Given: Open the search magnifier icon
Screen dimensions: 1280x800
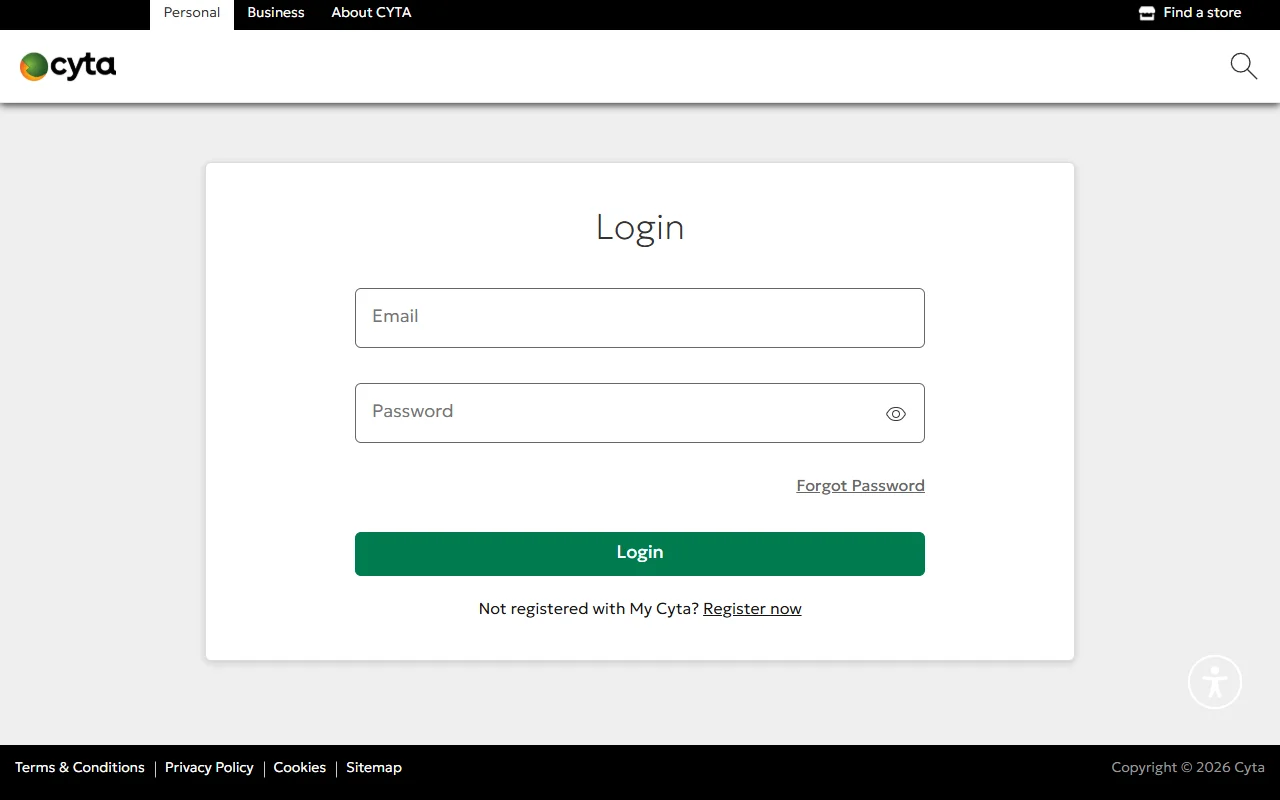Looking at the screenshot, I should [x=1243, y=66].
